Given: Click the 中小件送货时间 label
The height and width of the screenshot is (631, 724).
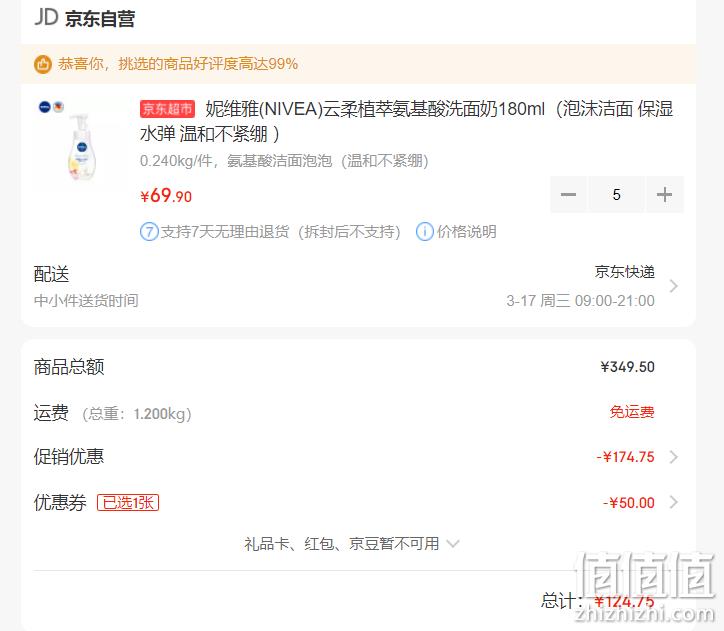Looking at the screenshot, I should click(86, 301).
